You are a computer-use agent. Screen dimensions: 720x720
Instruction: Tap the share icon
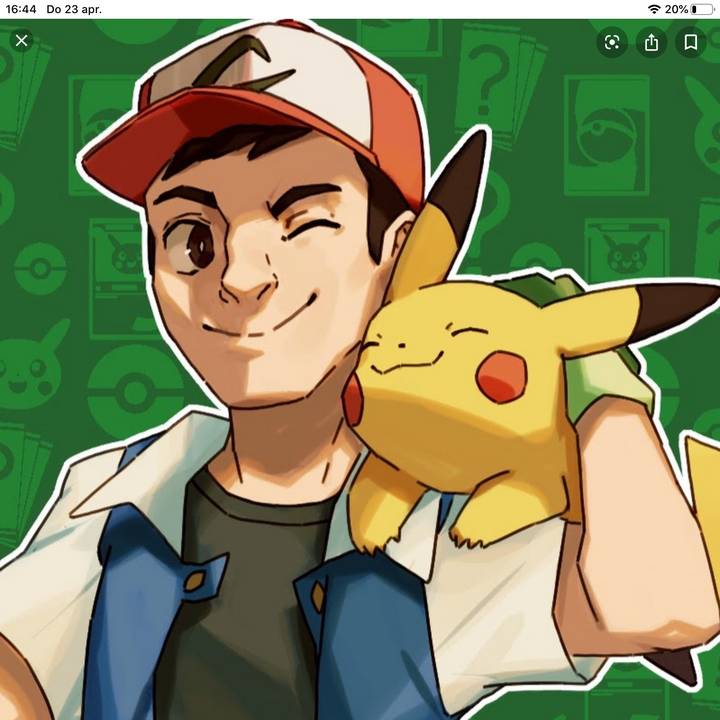[651, 42]
